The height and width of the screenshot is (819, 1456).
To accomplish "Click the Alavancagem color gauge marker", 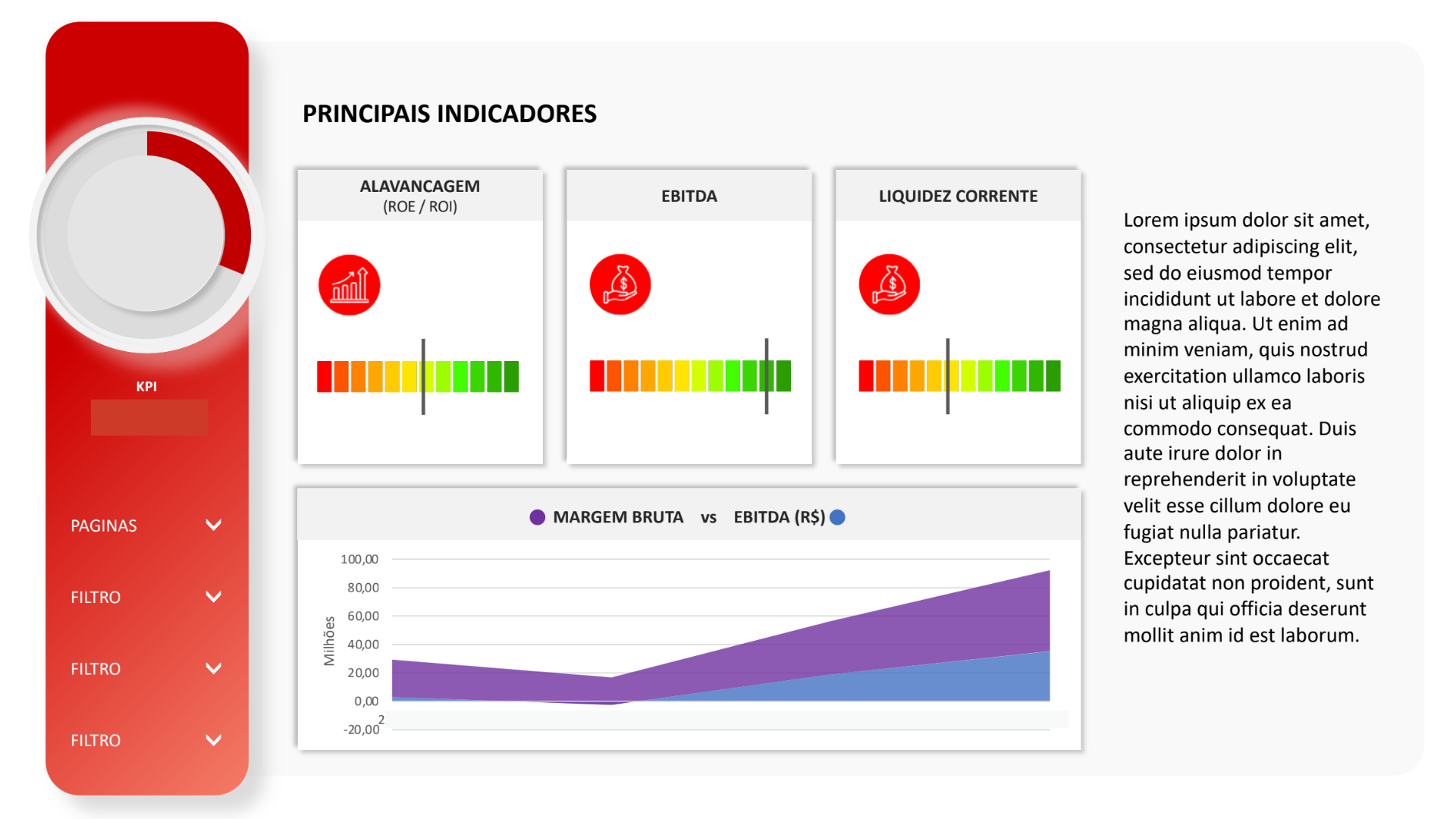I will click(423, 376).
